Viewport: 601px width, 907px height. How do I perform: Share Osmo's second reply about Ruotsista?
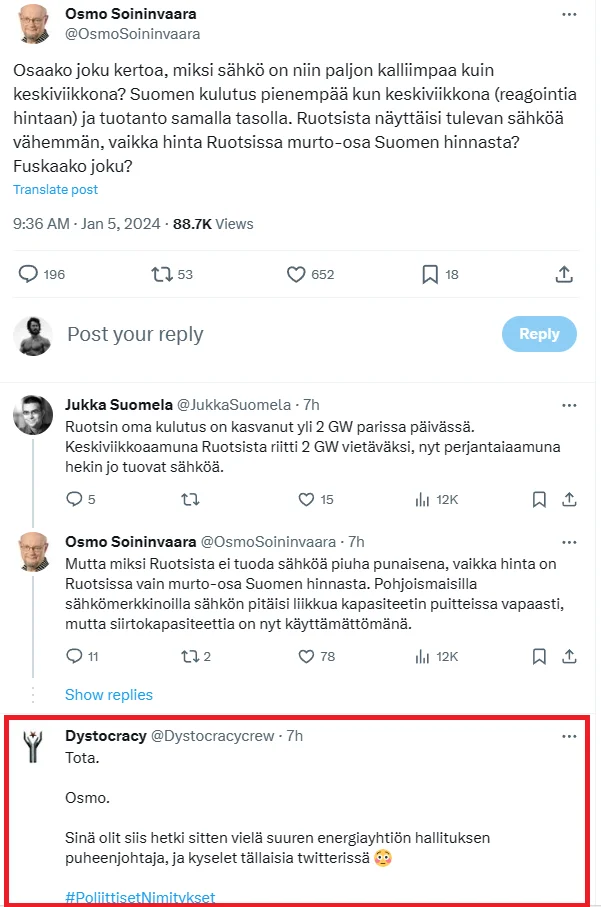coord(569,657)
